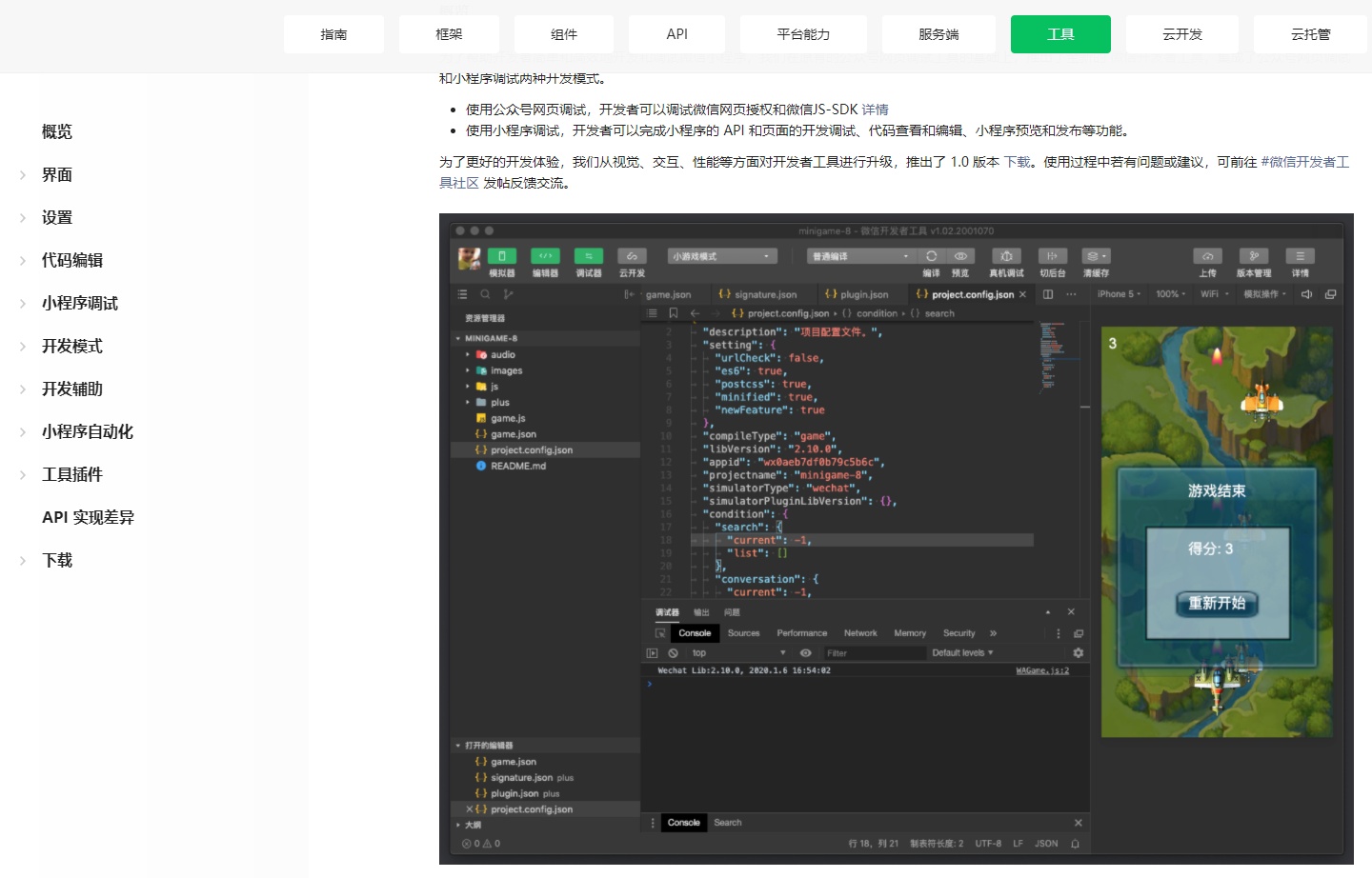Expand the sidebar 下载 section chevron
The width and height of the screenshot is (1372, 878).
(23, 561)
